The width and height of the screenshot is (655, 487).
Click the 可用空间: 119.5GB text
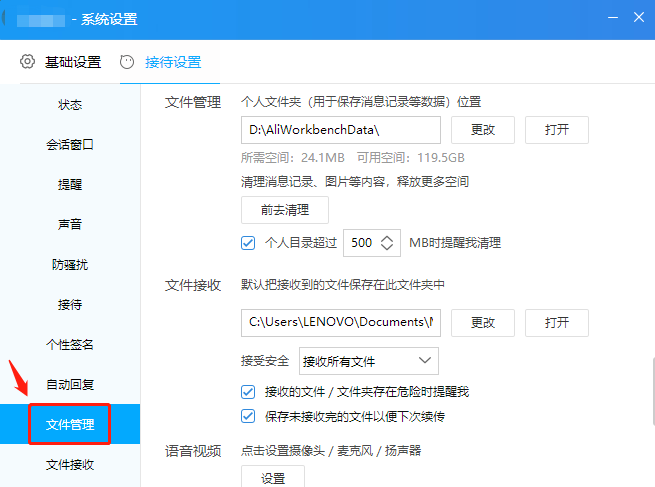411,158
